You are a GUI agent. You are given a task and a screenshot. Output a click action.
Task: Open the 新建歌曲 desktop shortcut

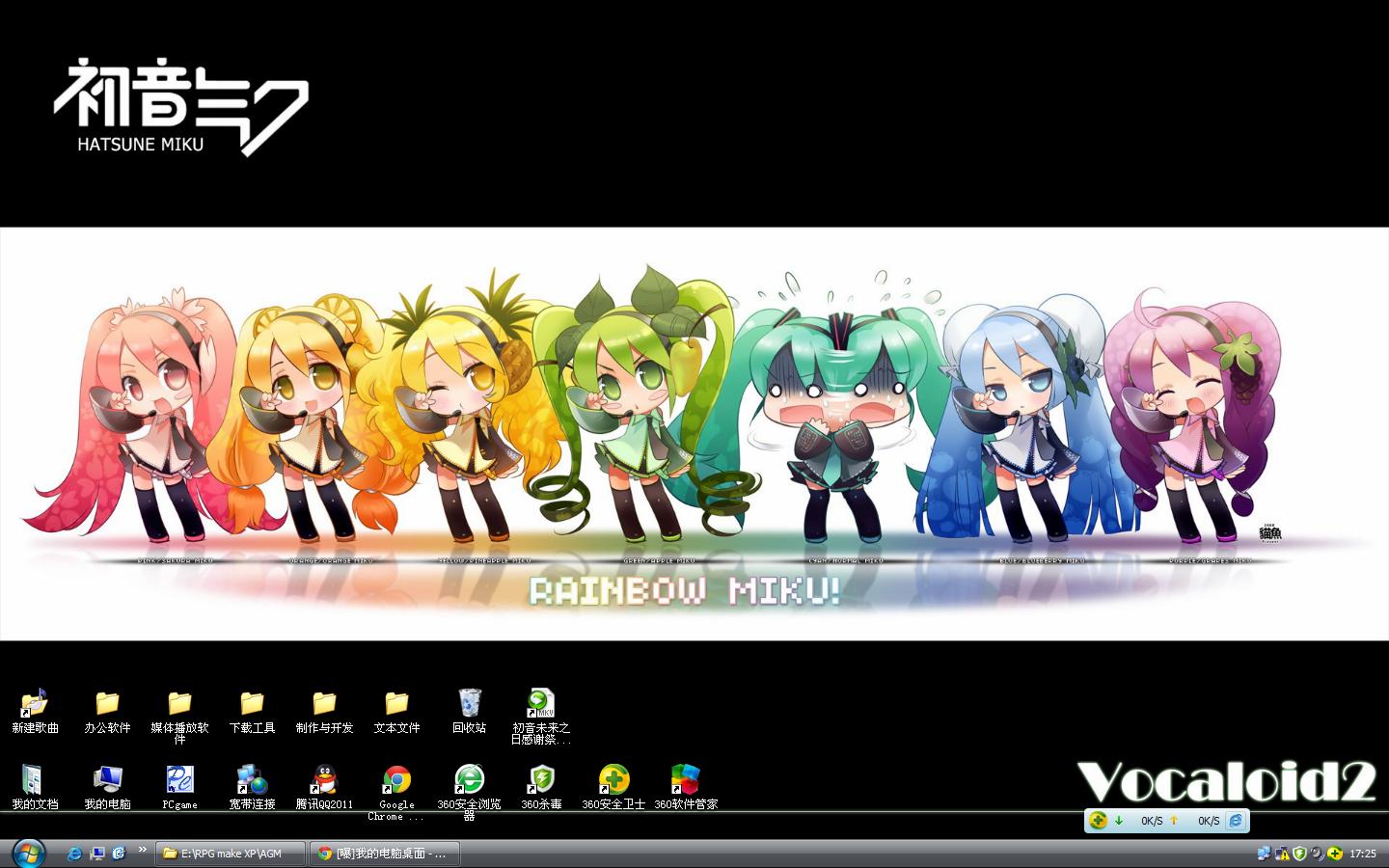[x=35, y=712]
